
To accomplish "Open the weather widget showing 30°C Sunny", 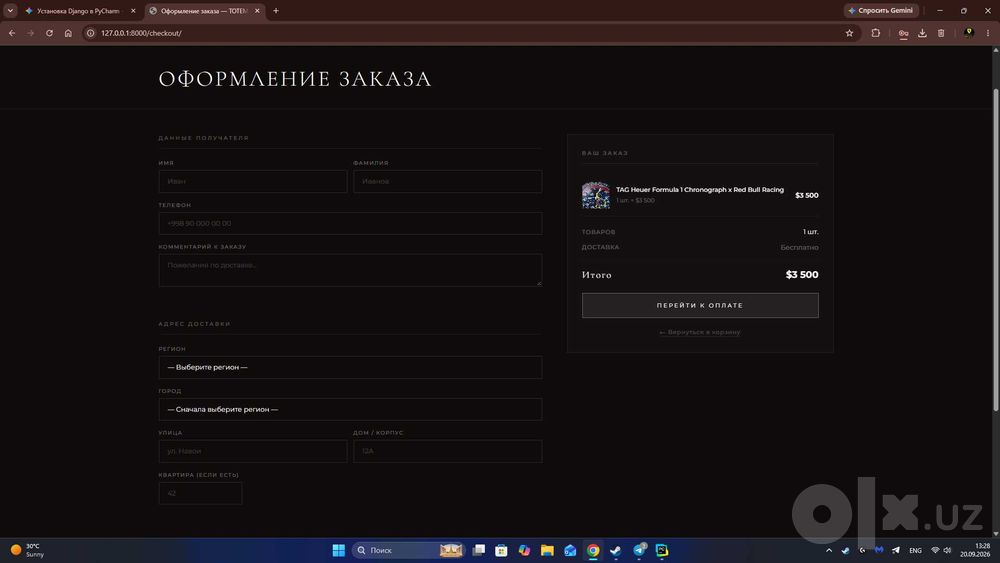I will pos(27,550).
